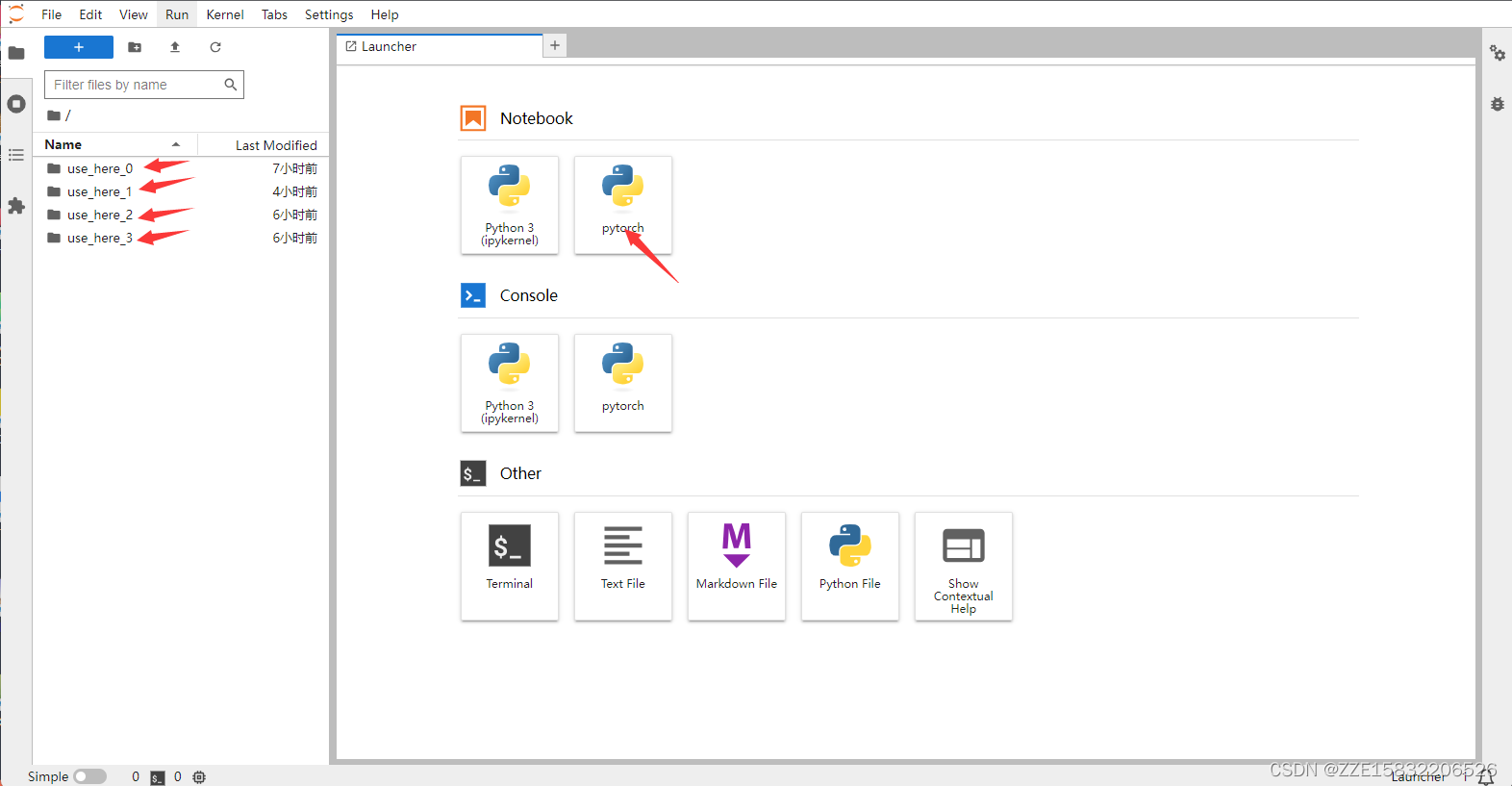
Task: Click the kernel status icon in status bar
Action: tap(199, 777)
